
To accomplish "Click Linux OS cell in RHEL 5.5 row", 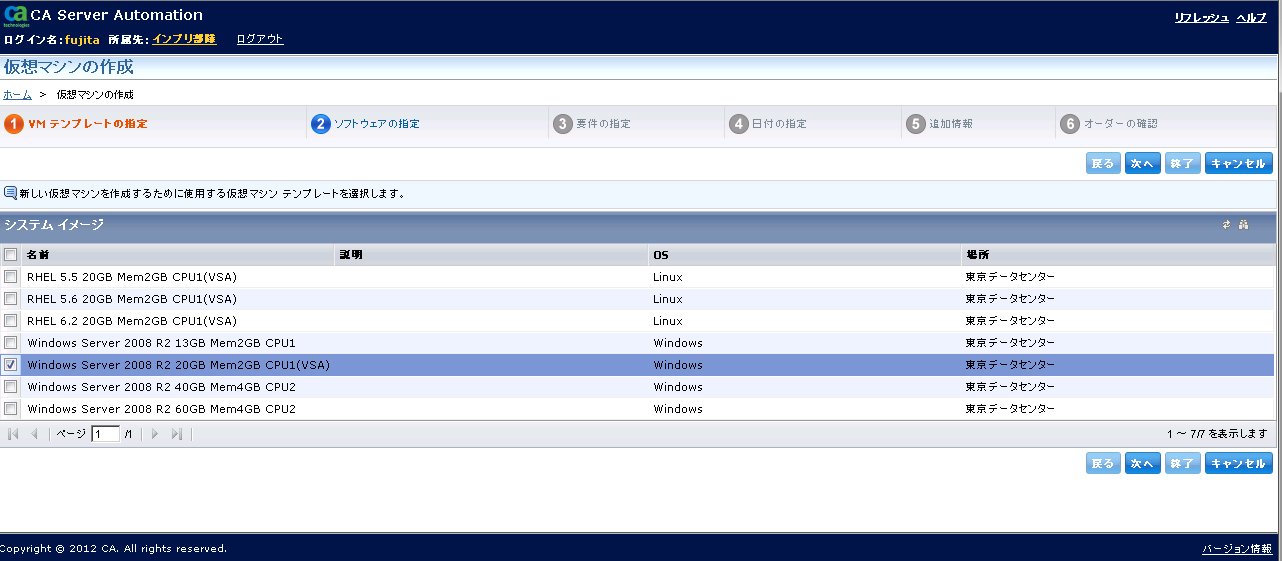I will click(x=668, y=277).
